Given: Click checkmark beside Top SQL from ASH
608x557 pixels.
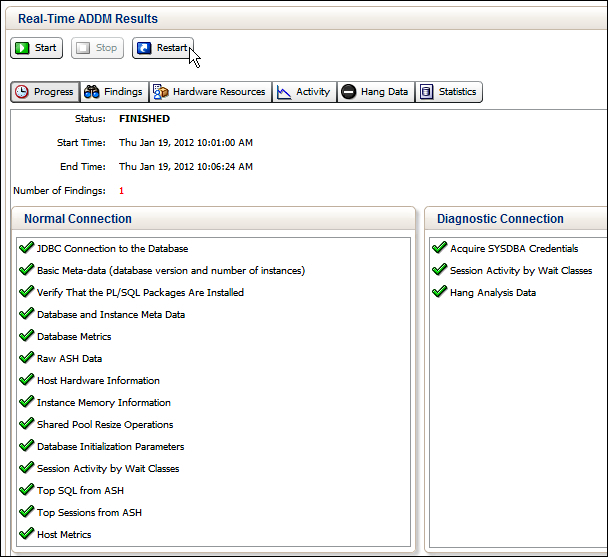Looking at the screenshot, I should [x=26, y=490].
